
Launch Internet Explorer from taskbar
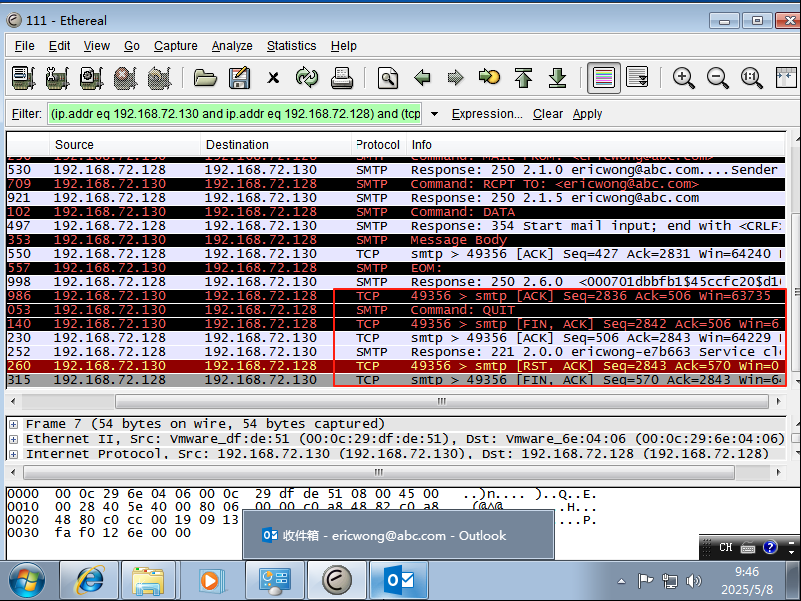point(89,581)
